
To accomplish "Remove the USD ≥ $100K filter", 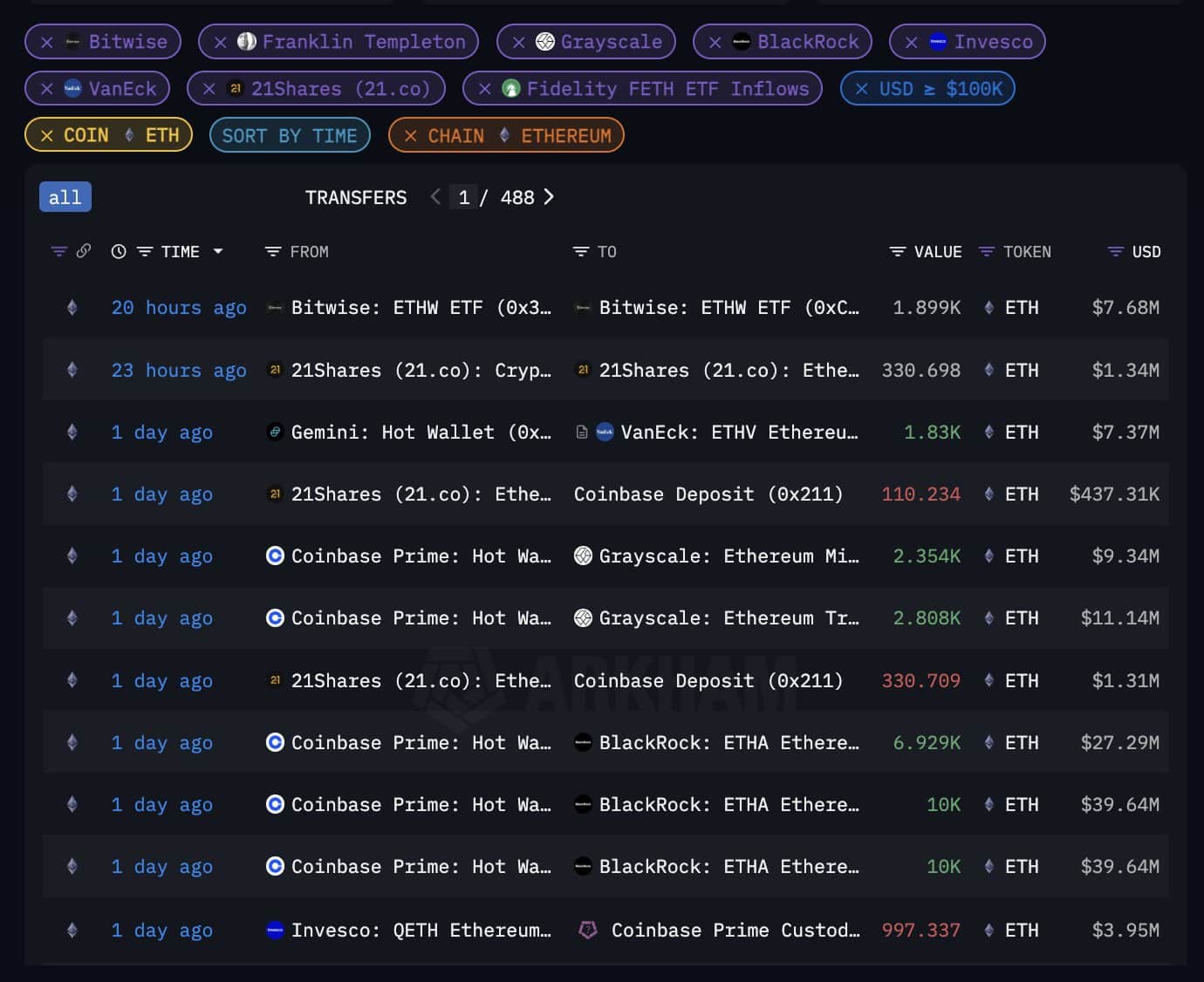I will (862, 89).
